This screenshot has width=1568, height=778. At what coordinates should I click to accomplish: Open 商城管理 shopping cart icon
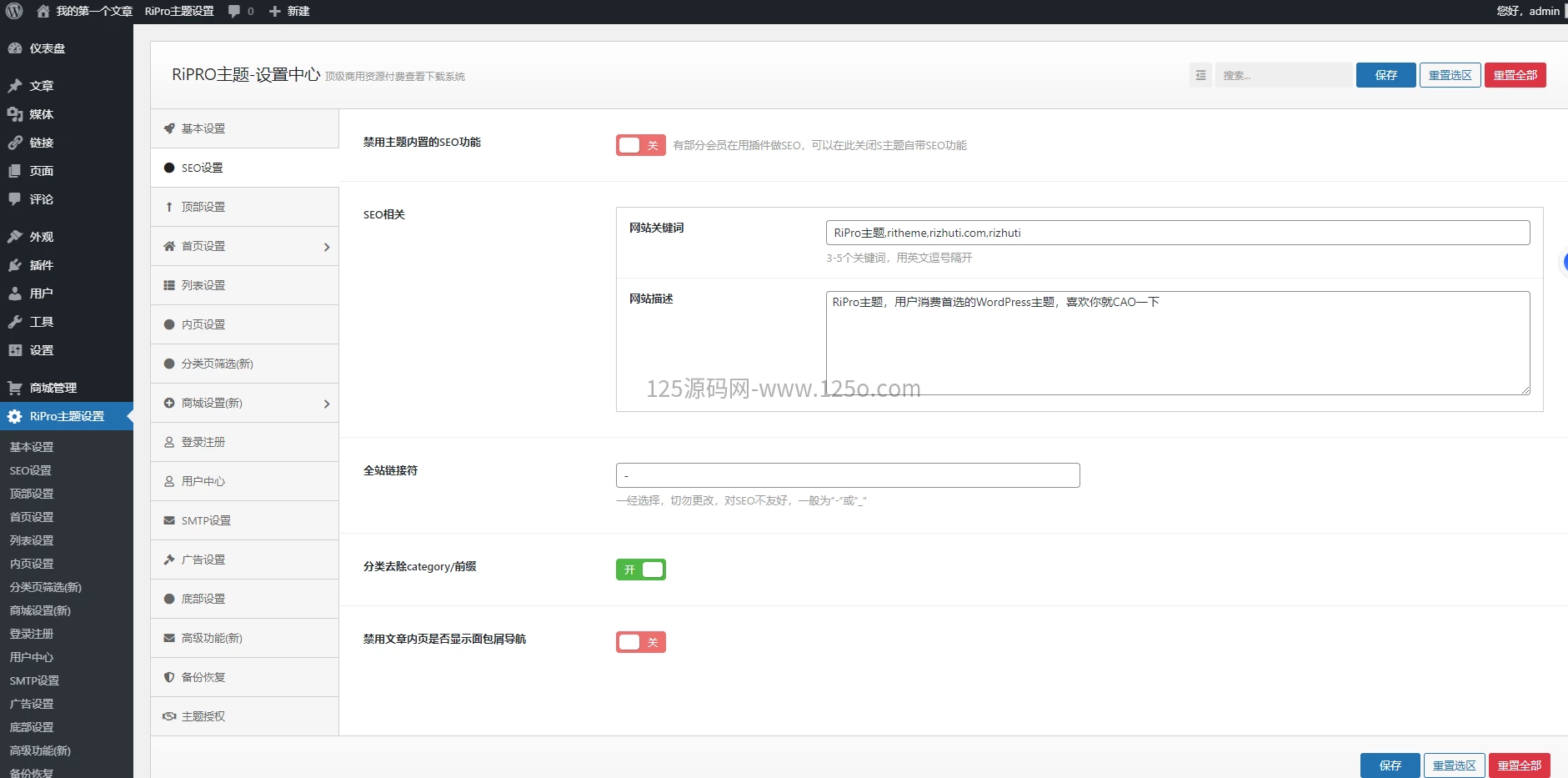pos(15,388)
